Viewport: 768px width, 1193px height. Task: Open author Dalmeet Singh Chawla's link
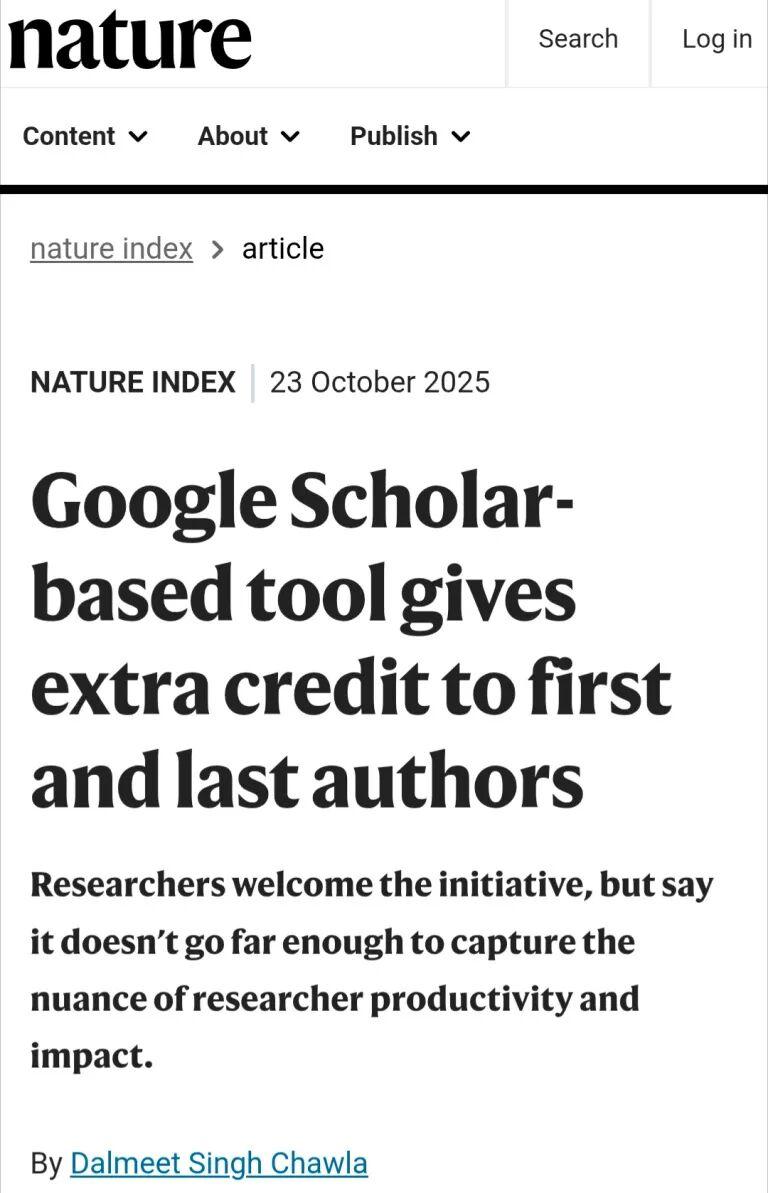pyautogui.click(x=219, y=1163)
